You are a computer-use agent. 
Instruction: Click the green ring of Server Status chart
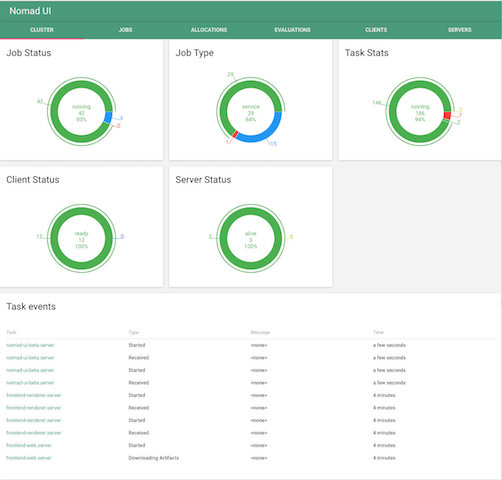251,211
